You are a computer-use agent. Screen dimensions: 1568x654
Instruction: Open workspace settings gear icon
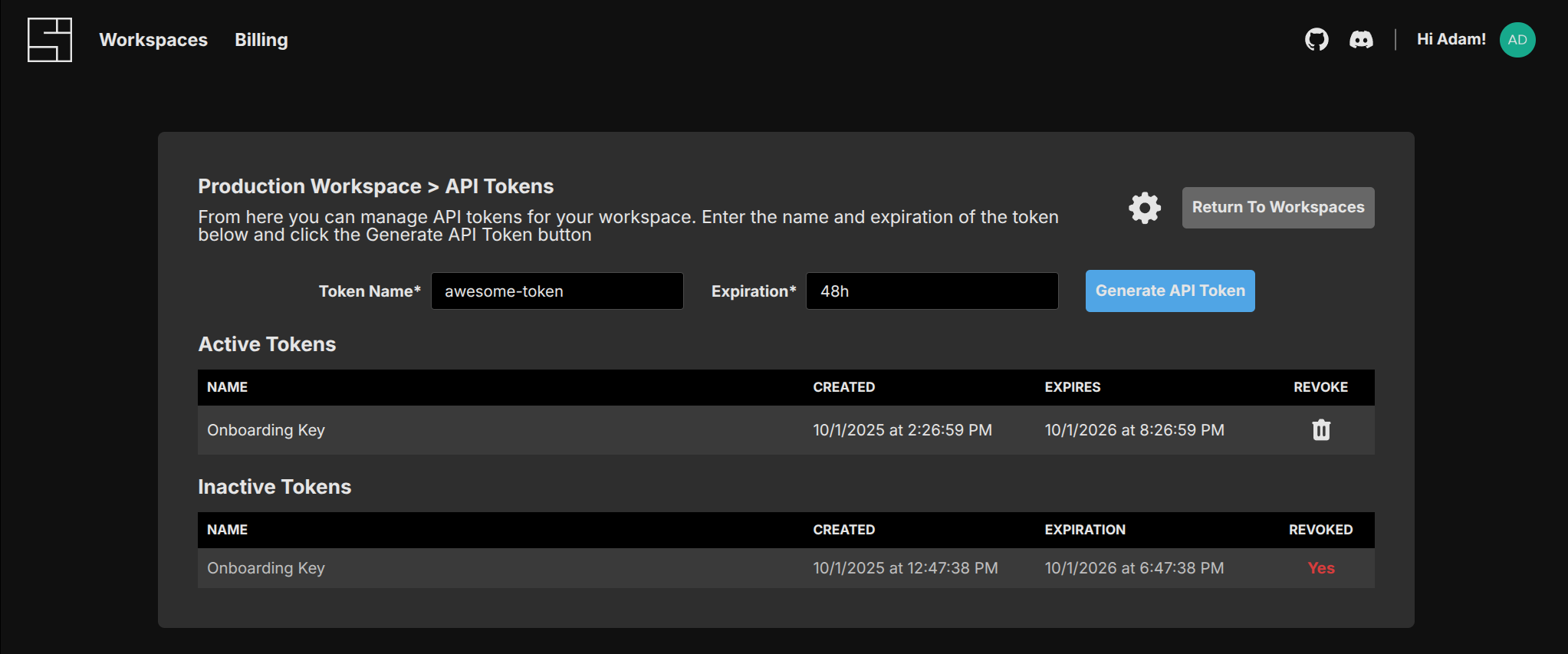1144,208
